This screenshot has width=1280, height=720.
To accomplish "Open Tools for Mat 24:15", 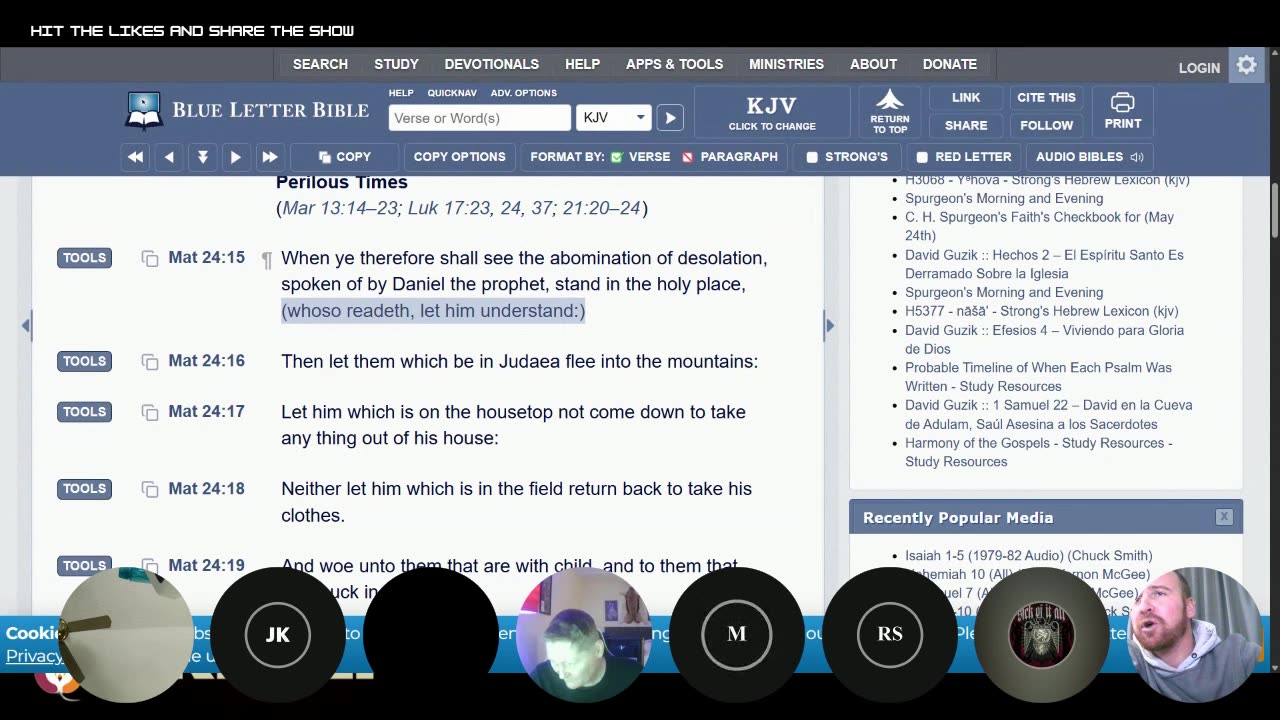I will [84, 258].
